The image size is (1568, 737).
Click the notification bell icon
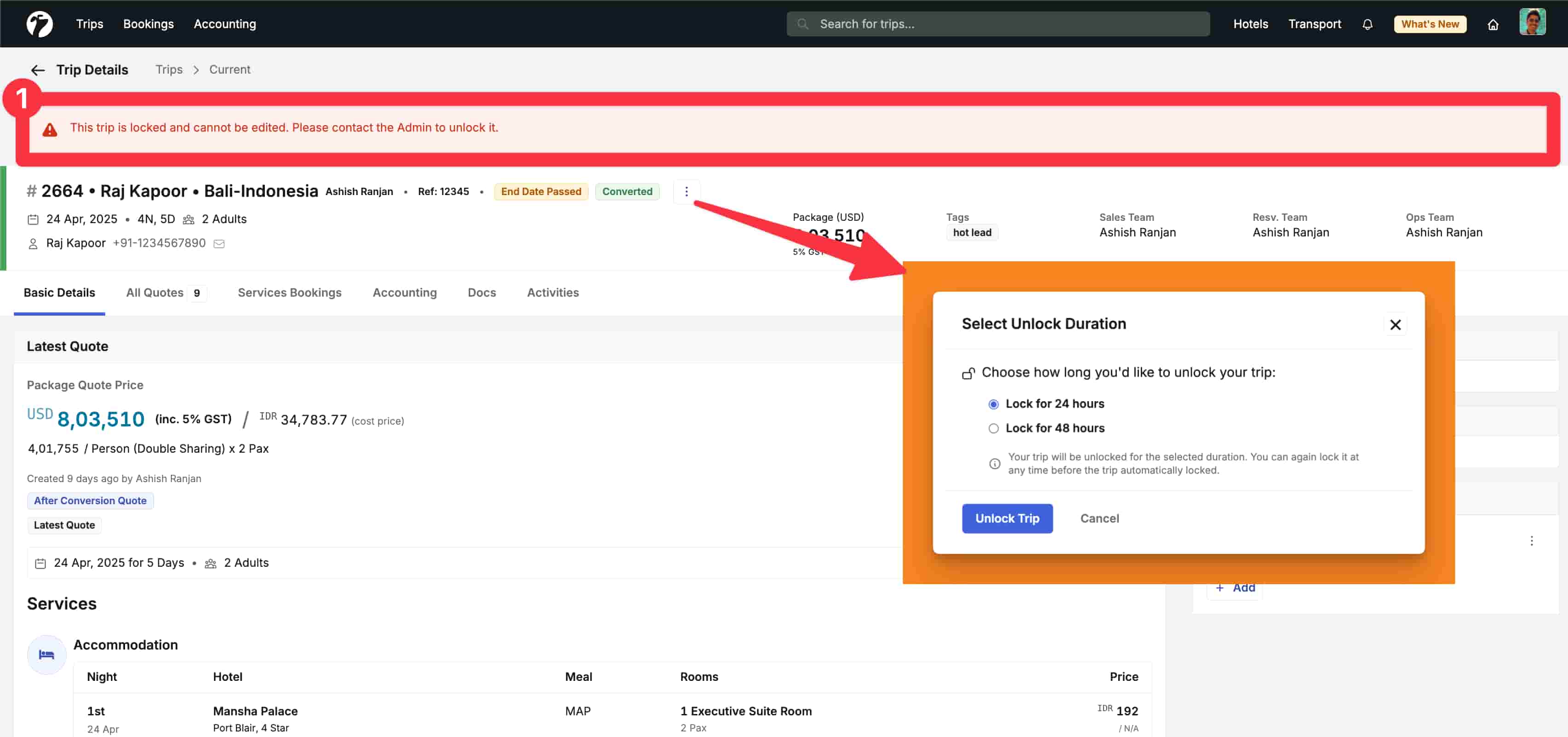pyautogui.click(x=1367, y=24)
